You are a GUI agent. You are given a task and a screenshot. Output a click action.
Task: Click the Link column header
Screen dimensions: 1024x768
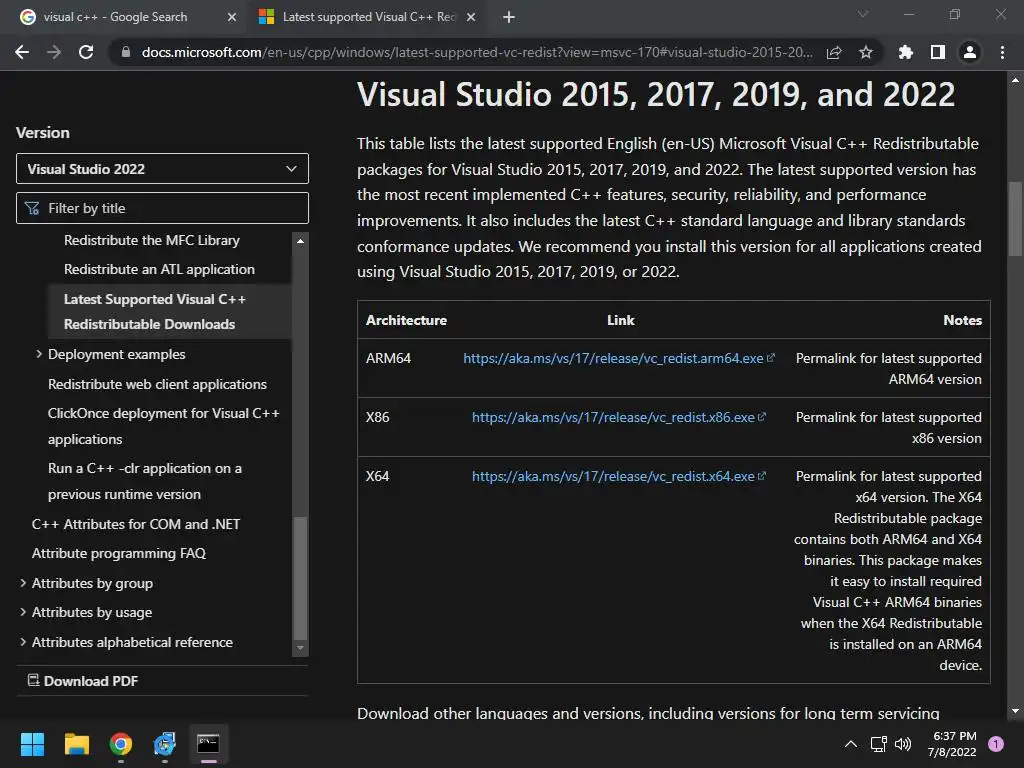(620, 320)
